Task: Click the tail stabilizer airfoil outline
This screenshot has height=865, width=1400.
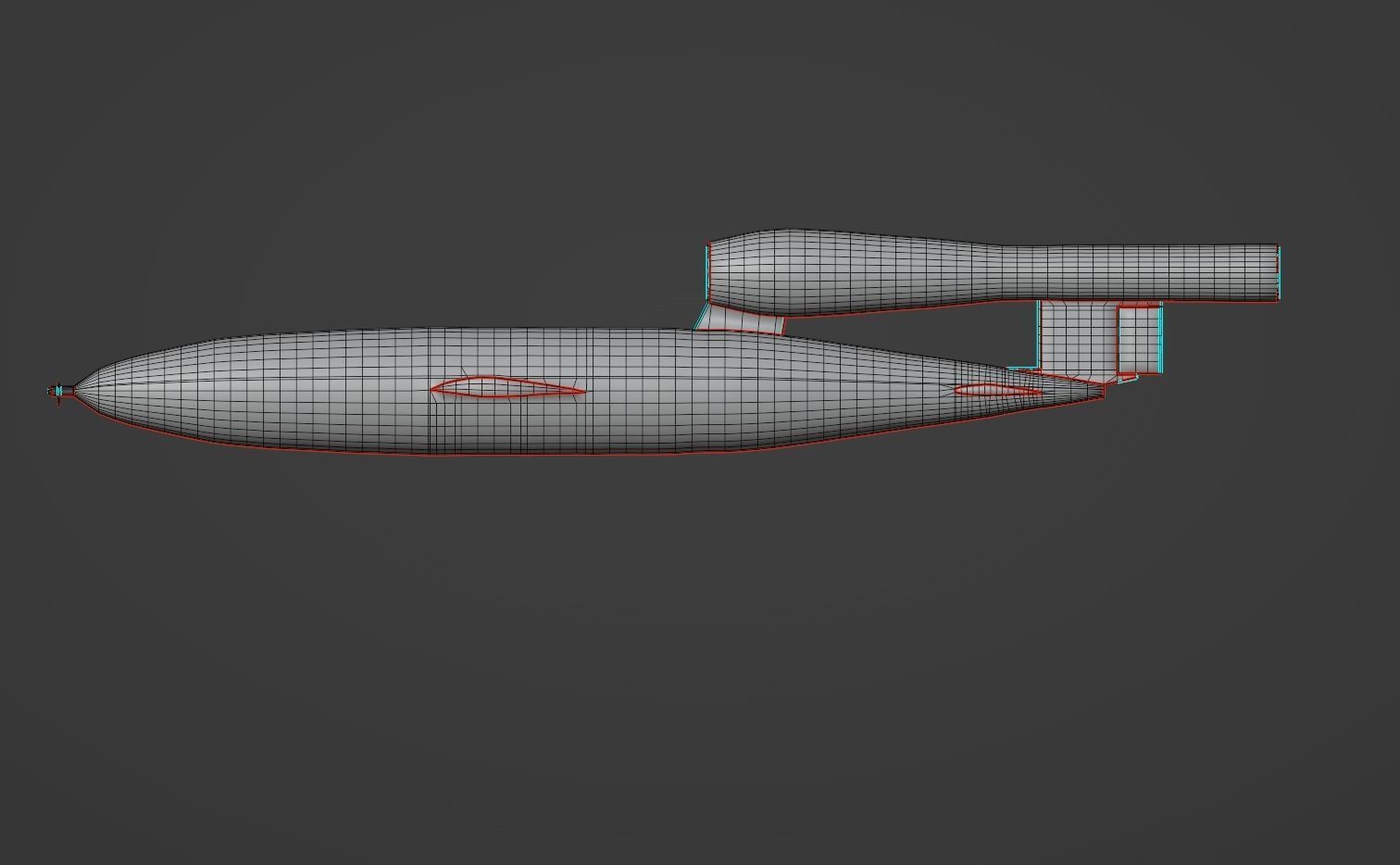Action: point(998,391)
